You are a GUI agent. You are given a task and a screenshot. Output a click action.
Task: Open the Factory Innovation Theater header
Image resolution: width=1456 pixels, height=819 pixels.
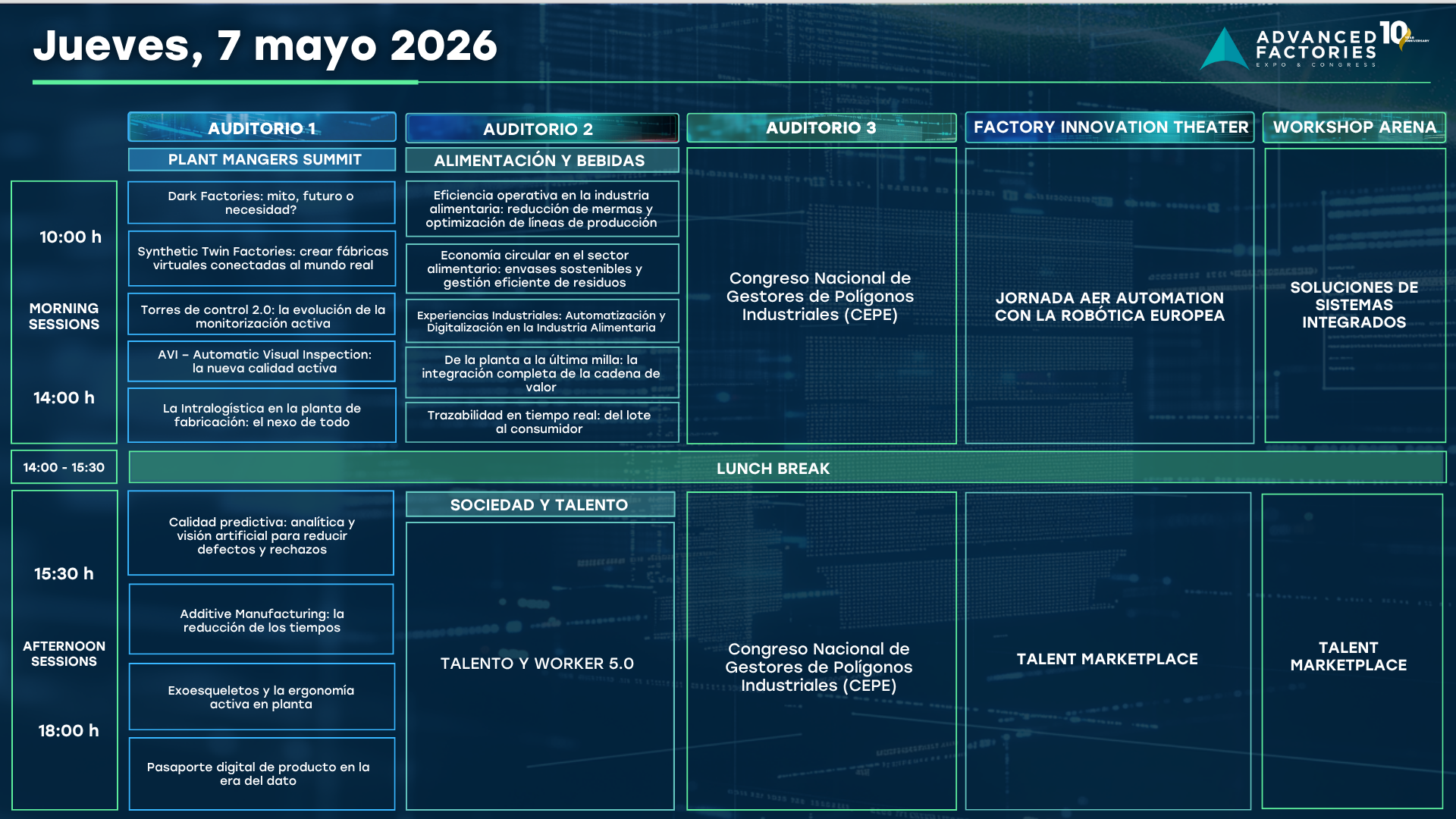click(x=1109, y=127)
